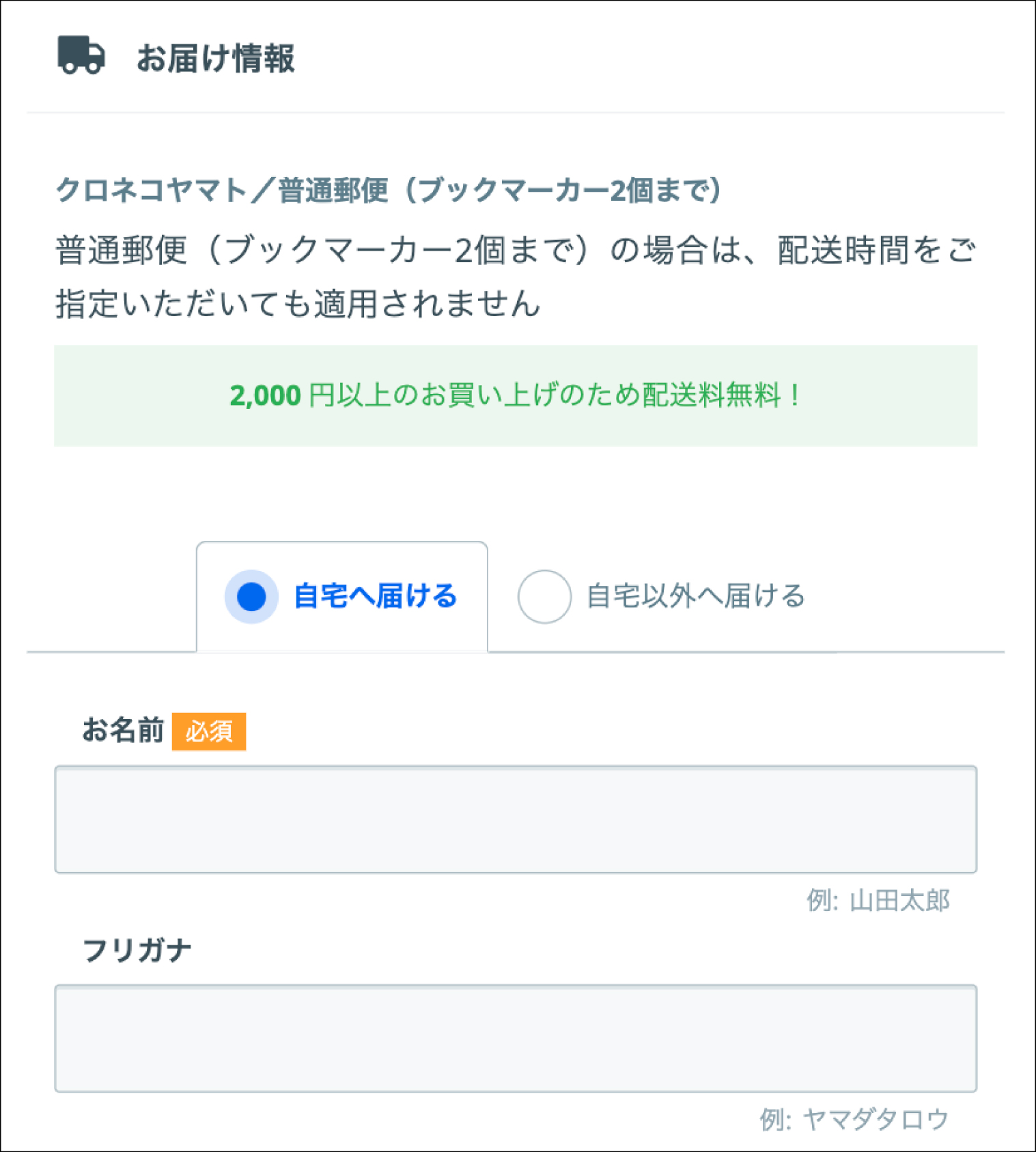This screenshot has width=1036, height=1152.
Task: Click the クロネコヤマト text in shipping title
Action: point(150,190)
